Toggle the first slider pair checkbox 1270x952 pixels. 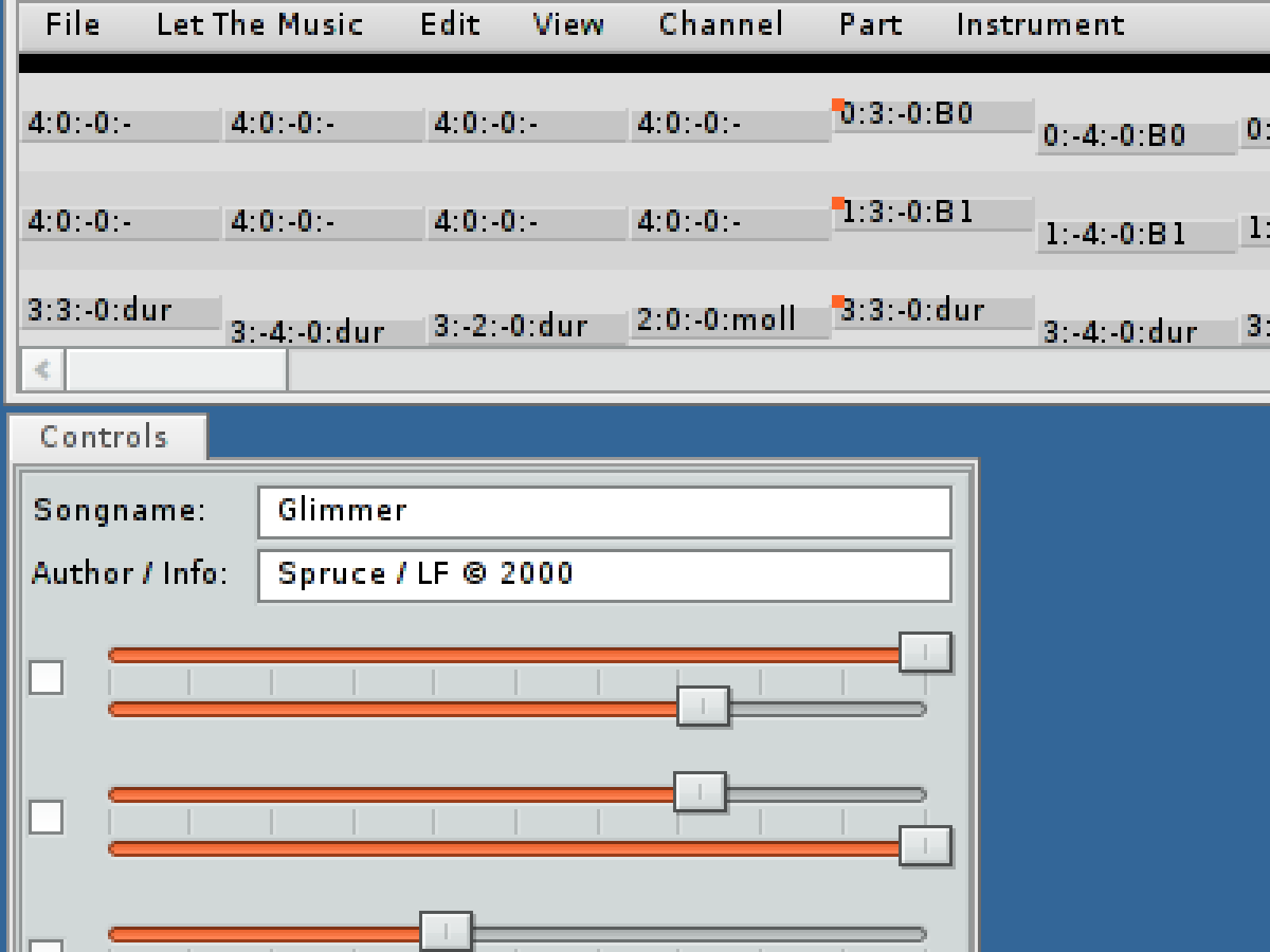[46, 678]
